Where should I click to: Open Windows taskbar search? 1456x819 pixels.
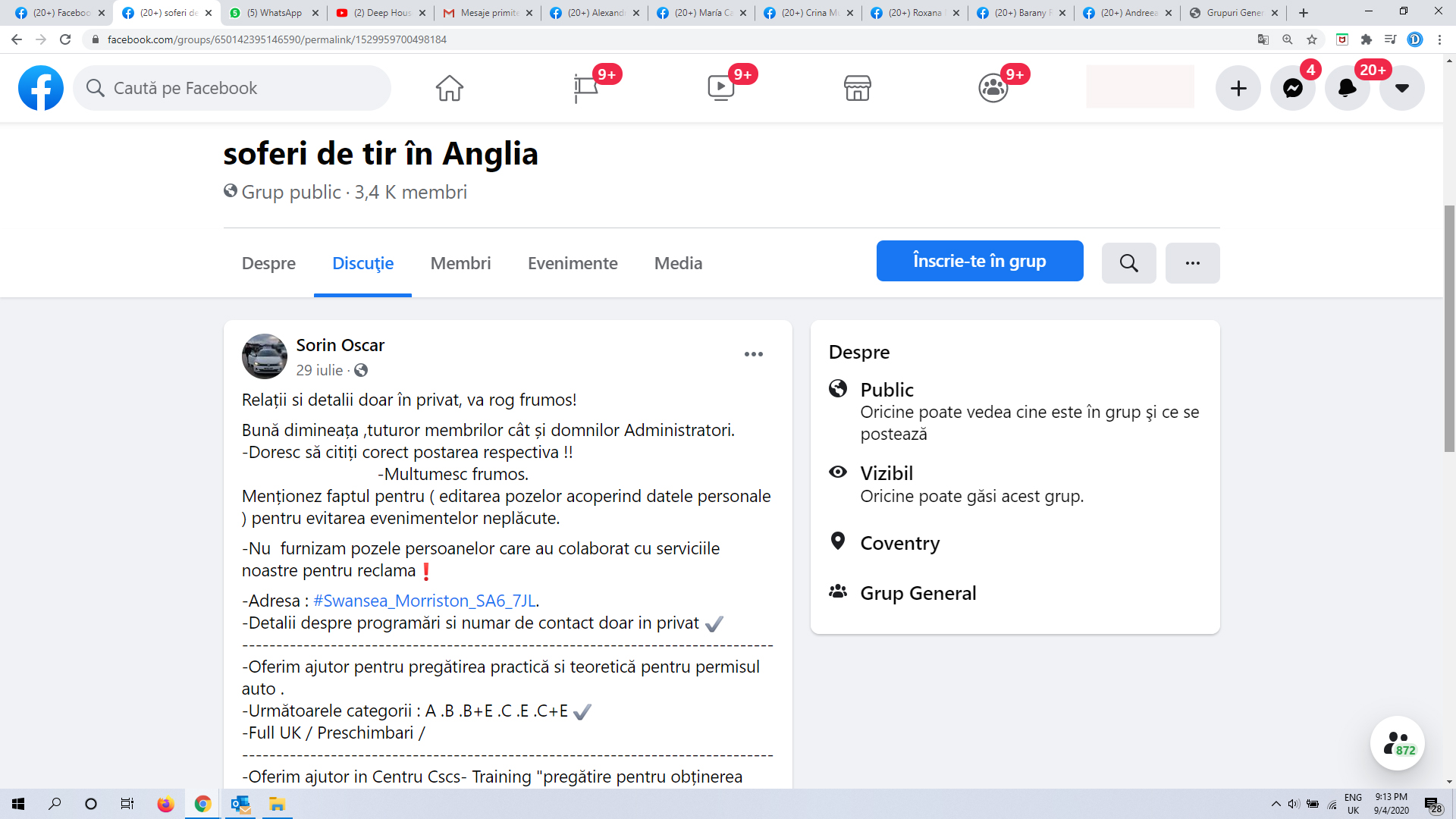(55, 804)
